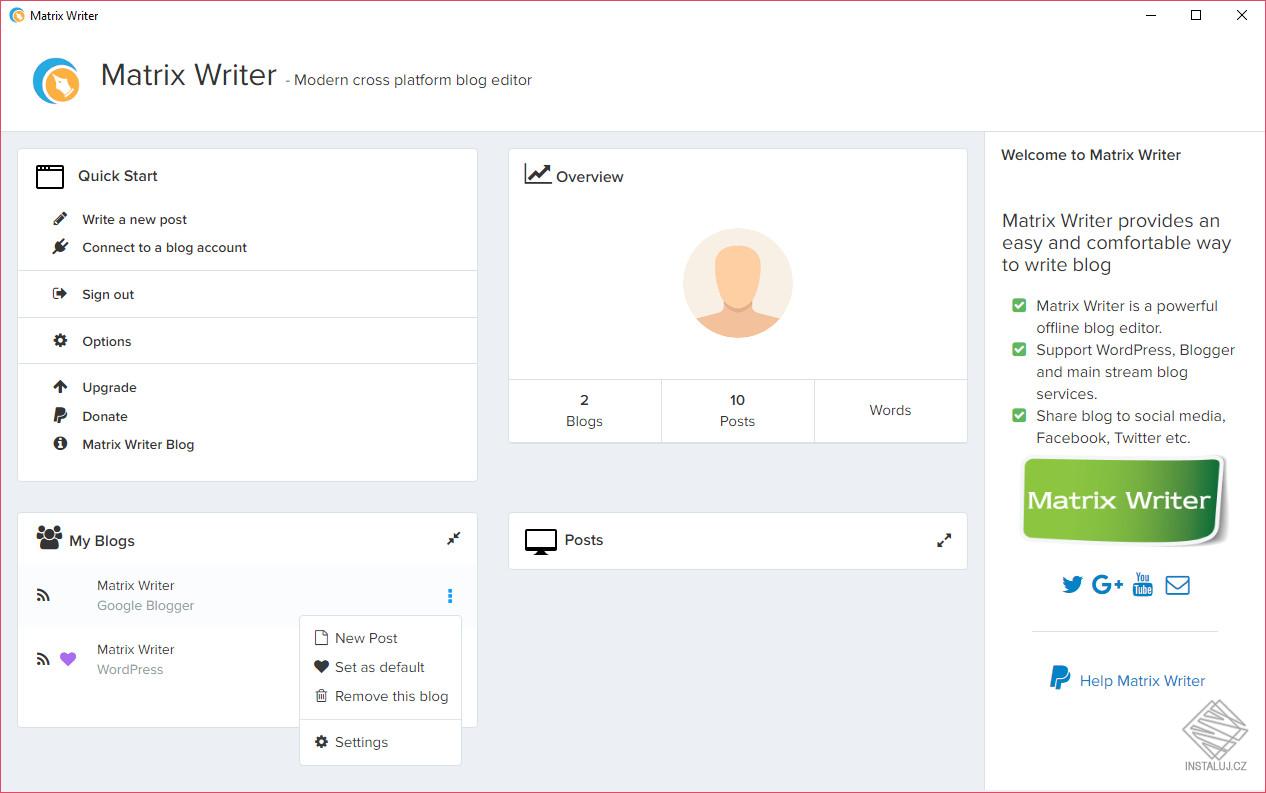Click the Upgrade link
1266x793 pixels.
click(x=109, y=387)
